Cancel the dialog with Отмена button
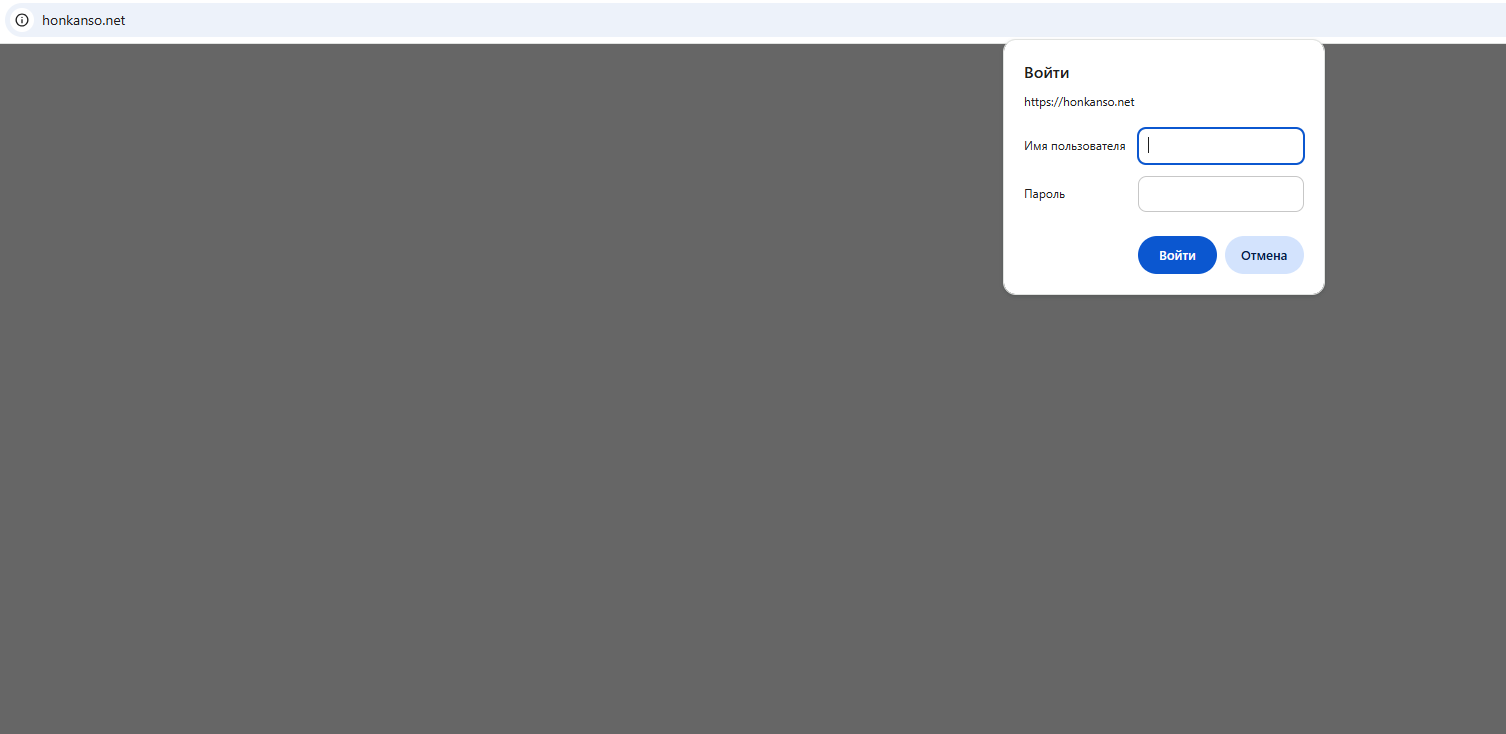The image size is (1506, 734). click(1264, 255)
